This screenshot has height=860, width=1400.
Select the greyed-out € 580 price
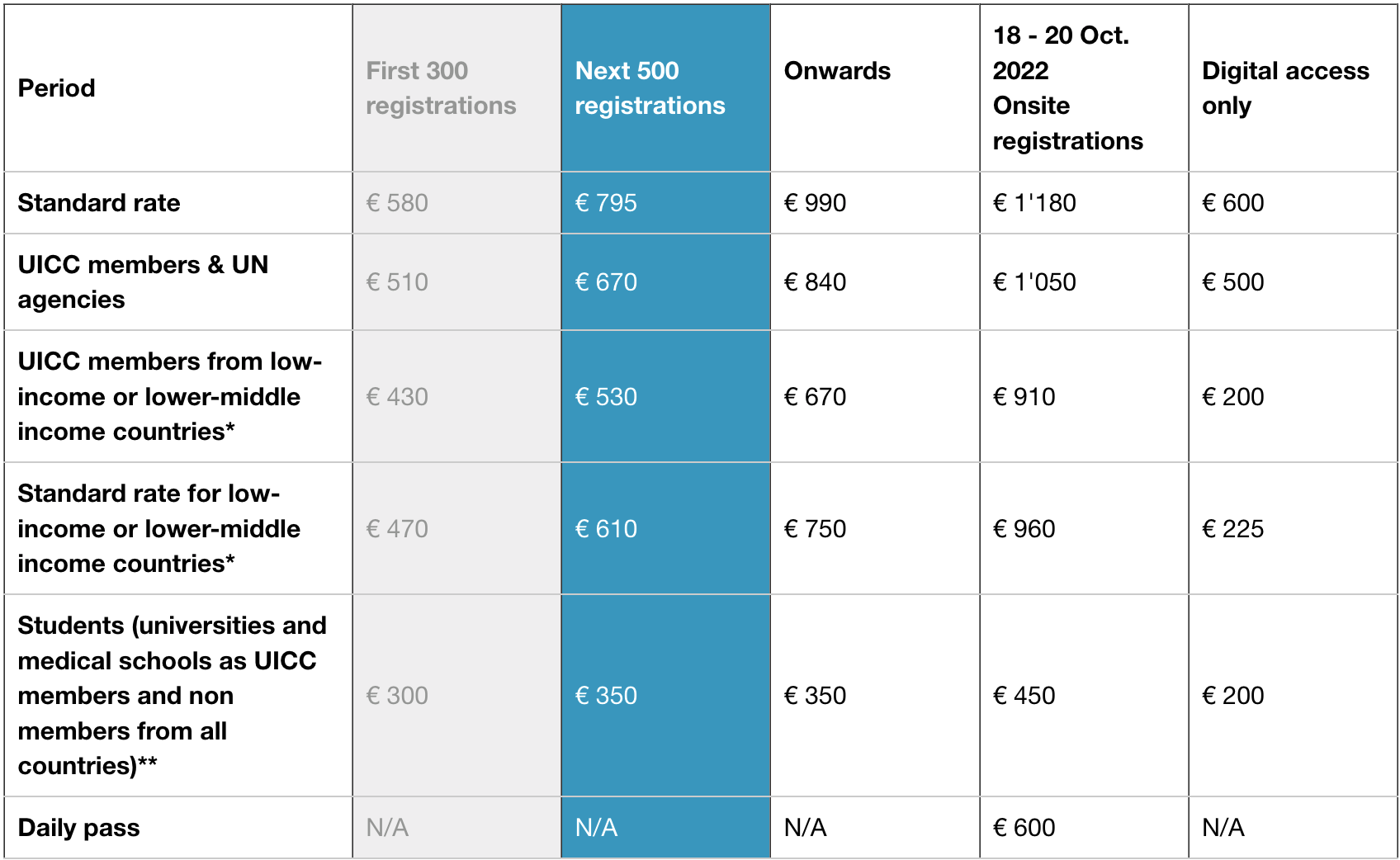397,203
